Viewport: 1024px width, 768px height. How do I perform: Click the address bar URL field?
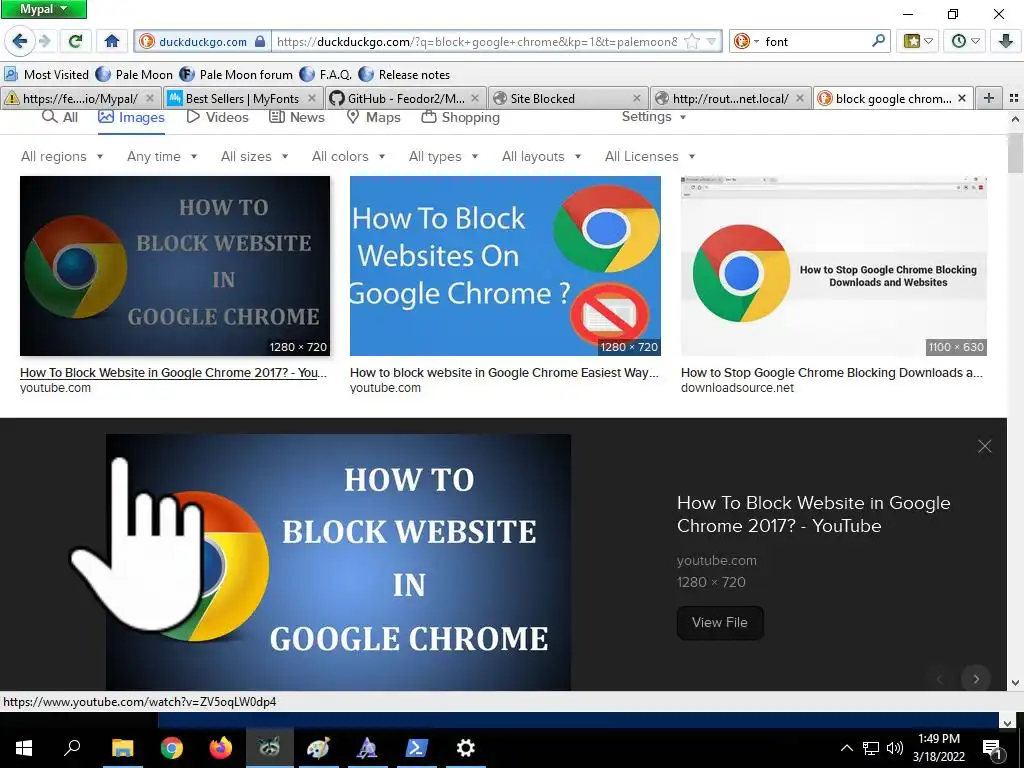pos(477,42)
